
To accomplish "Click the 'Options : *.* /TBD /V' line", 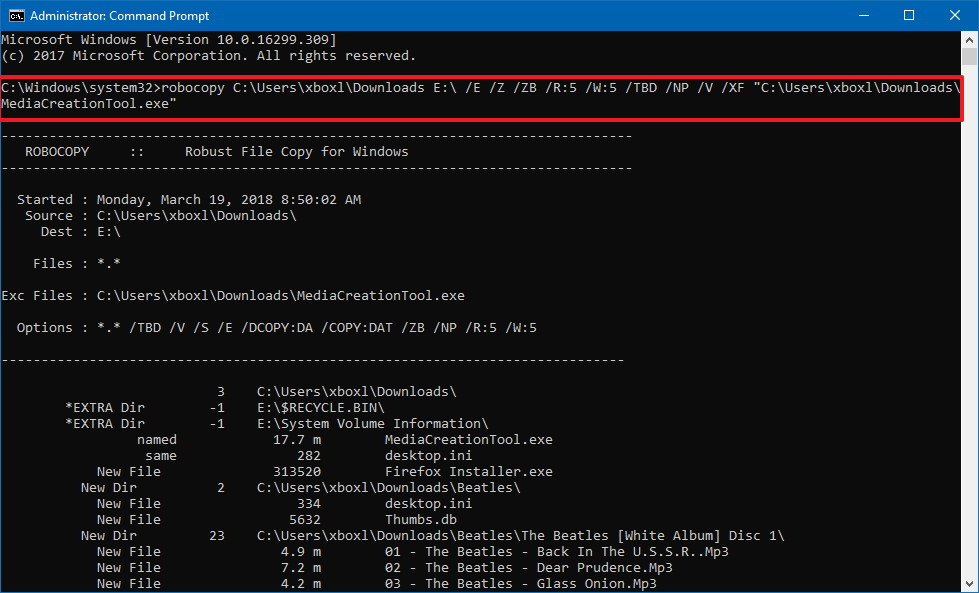I will [x=277, y=328].
